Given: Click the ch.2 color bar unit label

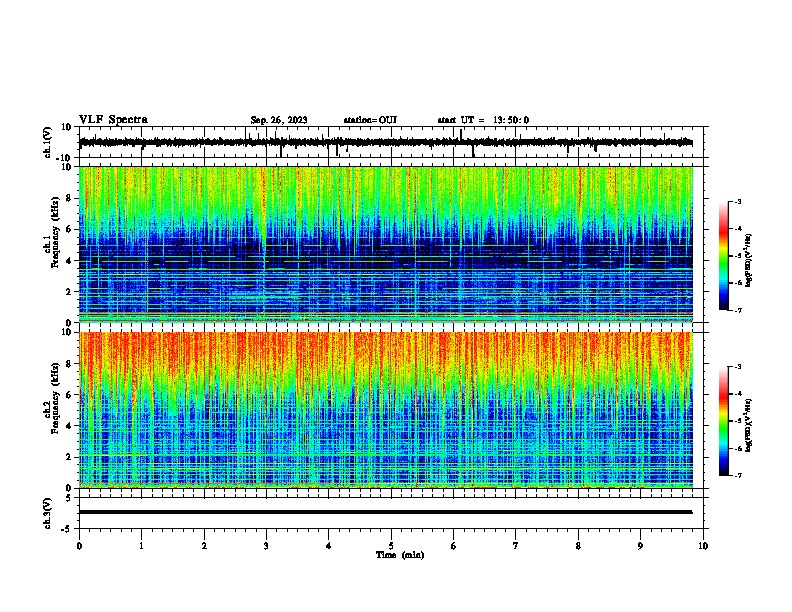Looking at the screenshot, I should (x=748, y=425).
